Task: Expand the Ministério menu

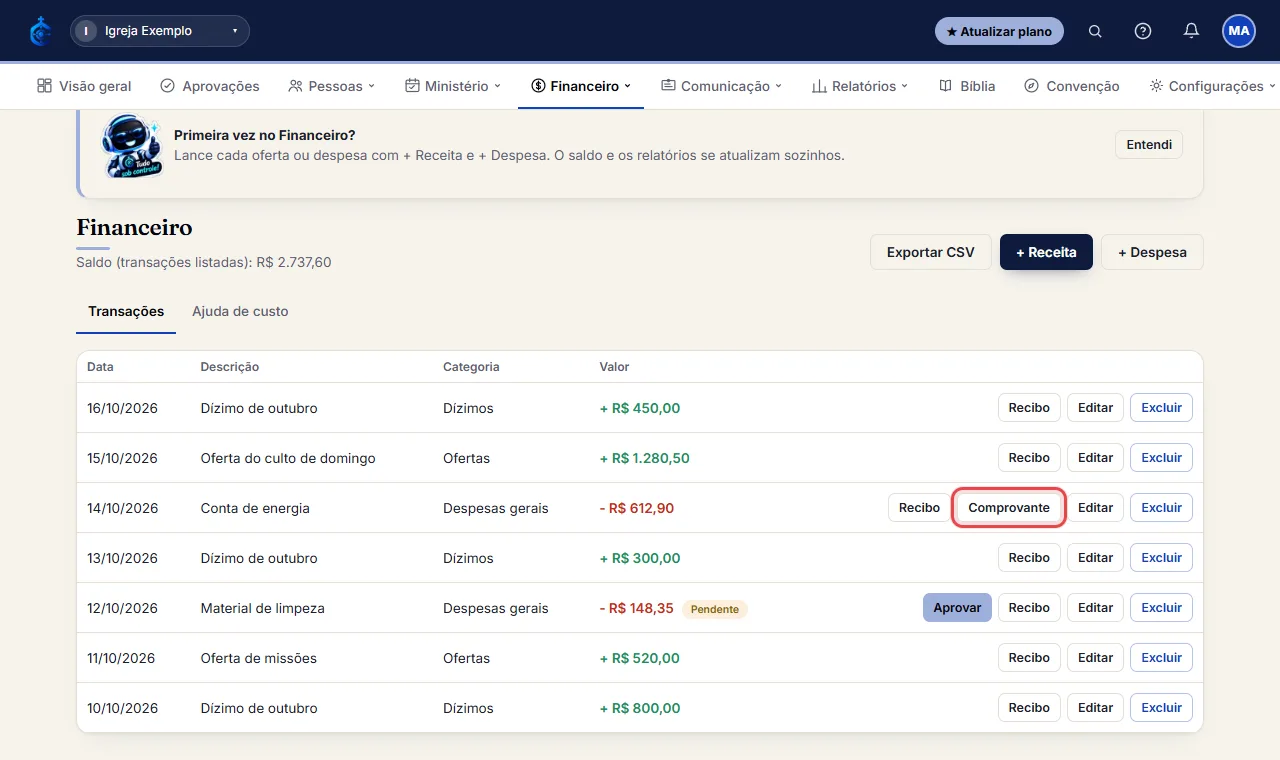Action: 453,86
